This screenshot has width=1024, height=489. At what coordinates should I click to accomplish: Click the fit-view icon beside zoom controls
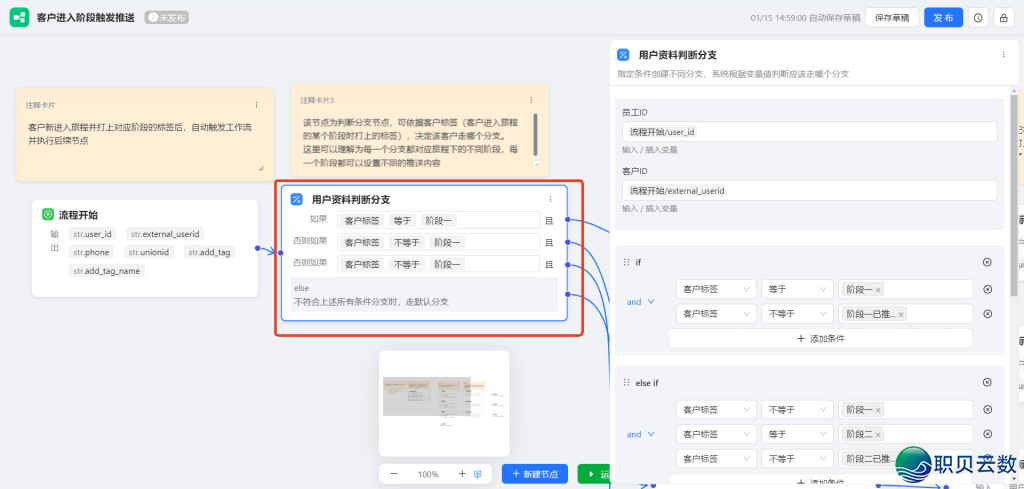click(478, 473)
